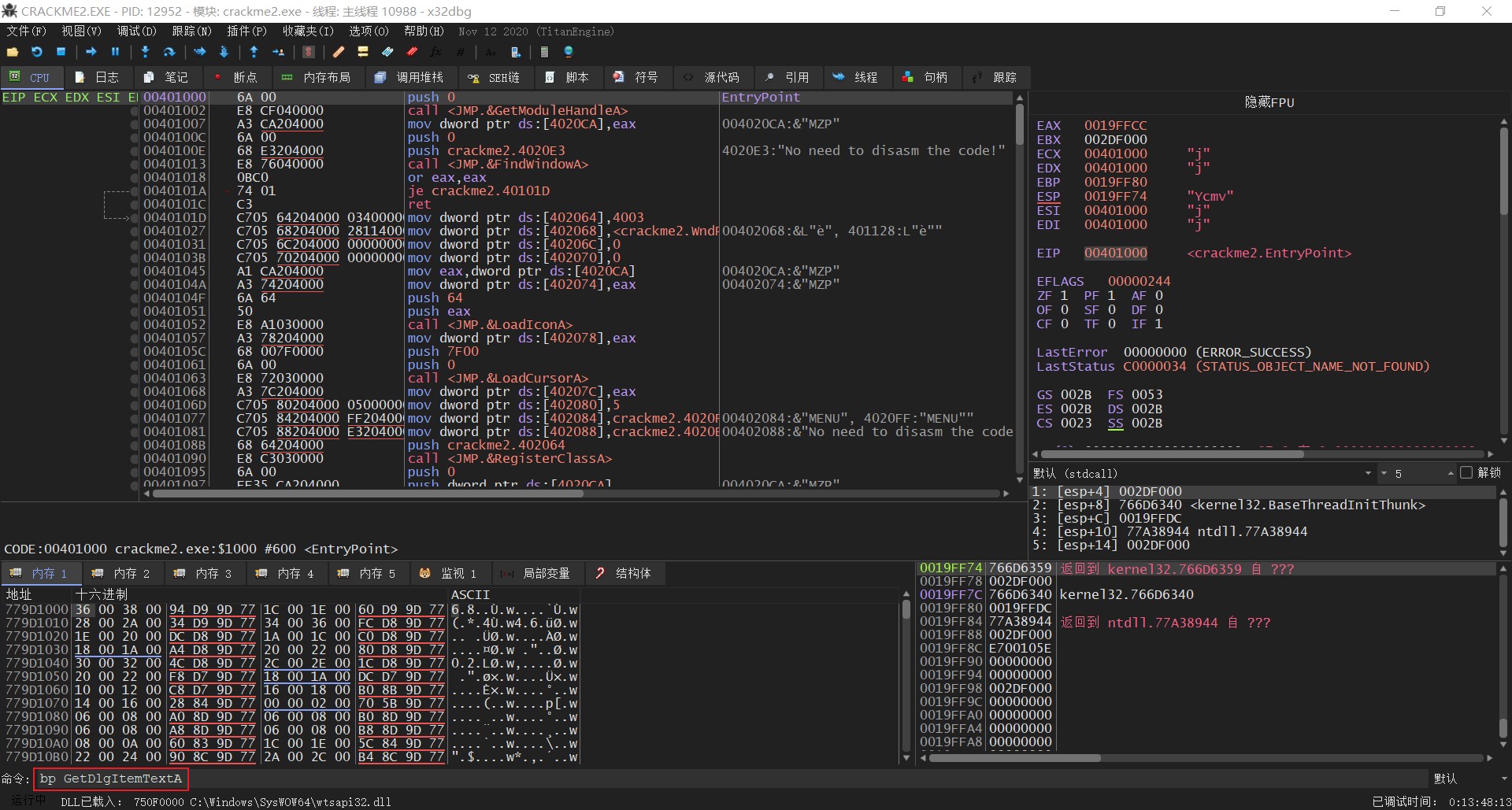Open the 调试(D) menu
The width and height of the screenshot is (1512, 810).
point(136,31)
